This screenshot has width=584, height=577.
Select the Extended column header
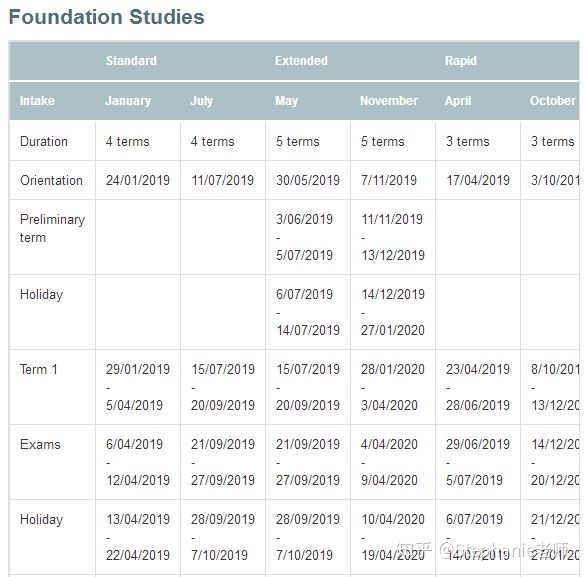tap(301, 61)
